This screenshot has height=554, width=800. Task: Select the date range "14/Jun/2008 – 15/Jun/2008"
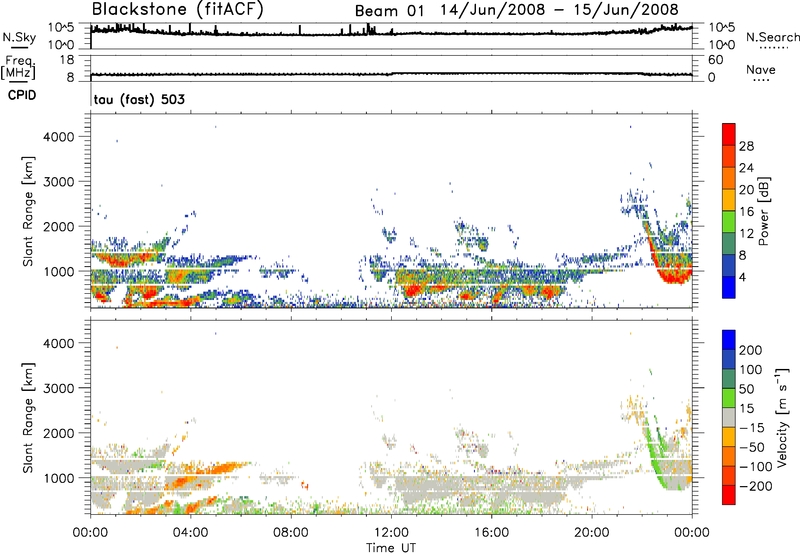560,10
